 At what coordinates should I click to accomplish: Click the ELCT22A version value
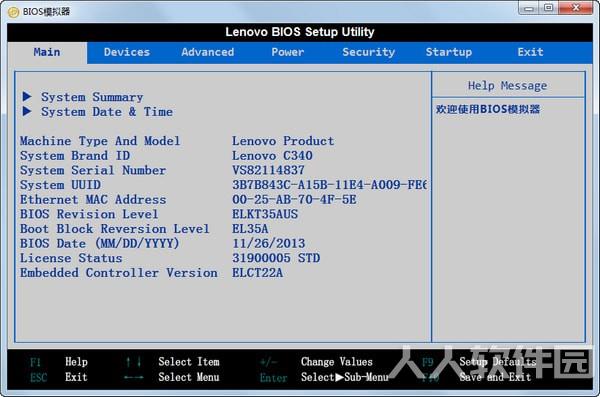click(258, 273)
